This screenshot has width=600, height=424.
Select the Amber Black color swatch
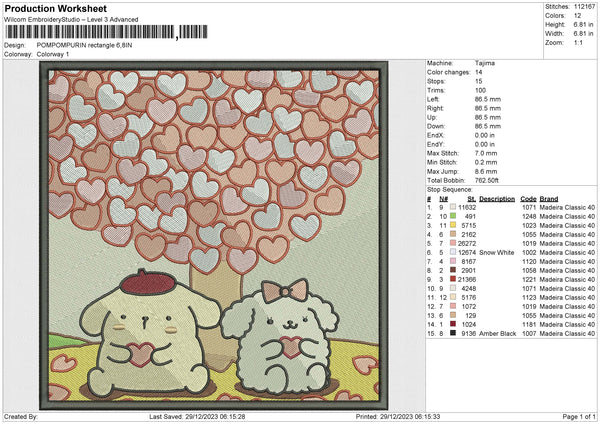(453, 333)
